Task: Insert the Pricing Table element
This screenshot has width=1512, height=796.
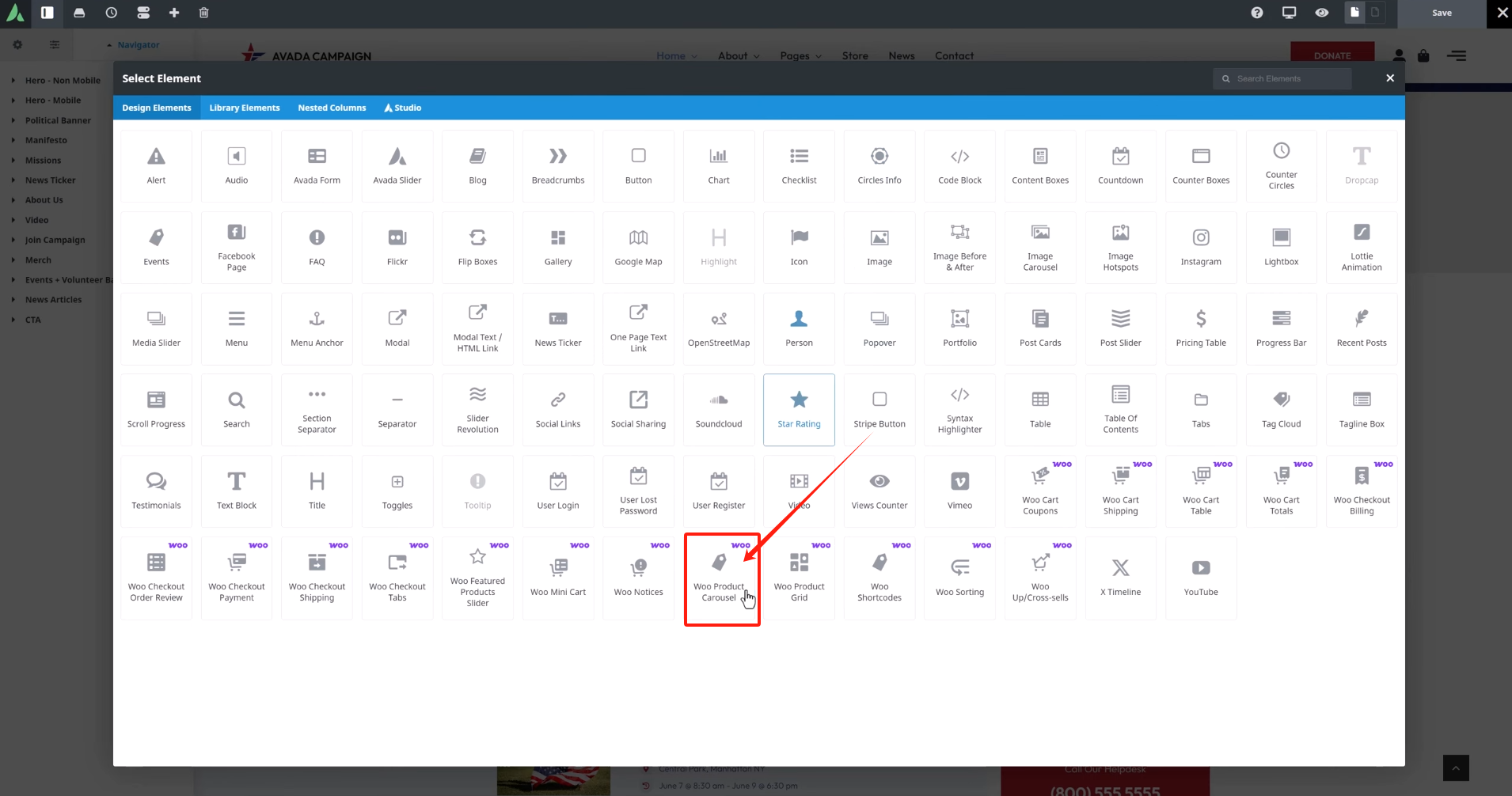Action: pos(1200,328)
